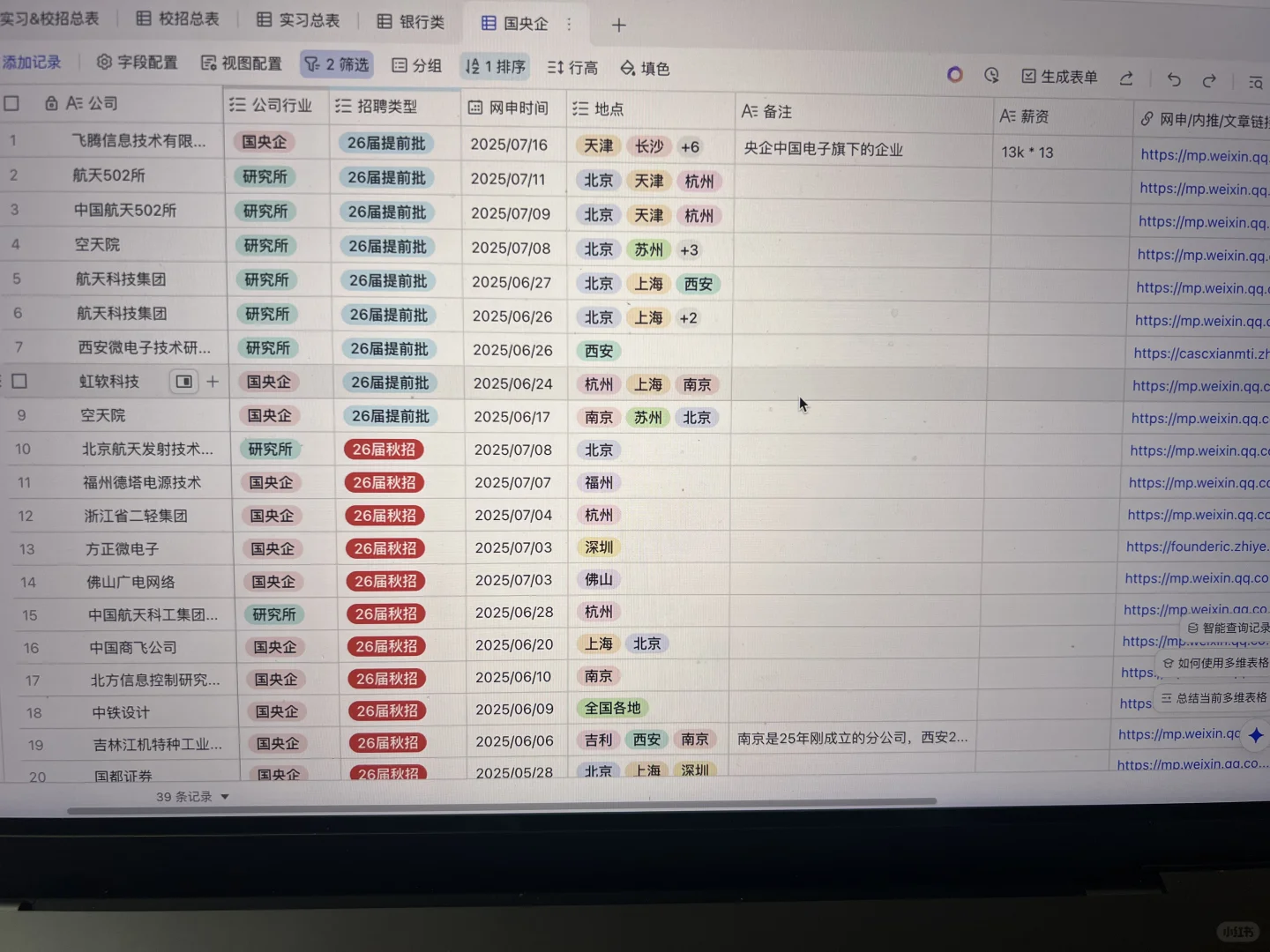This screenshot has width=1270, height=952.
Task: Select the 南京是25年刚成立的分公司 remark cell
Action: [853, 737]
